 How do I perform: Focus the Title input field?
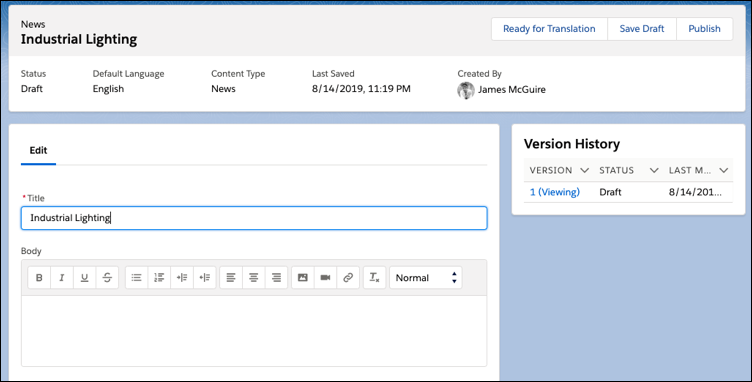[x=254, y=218]
